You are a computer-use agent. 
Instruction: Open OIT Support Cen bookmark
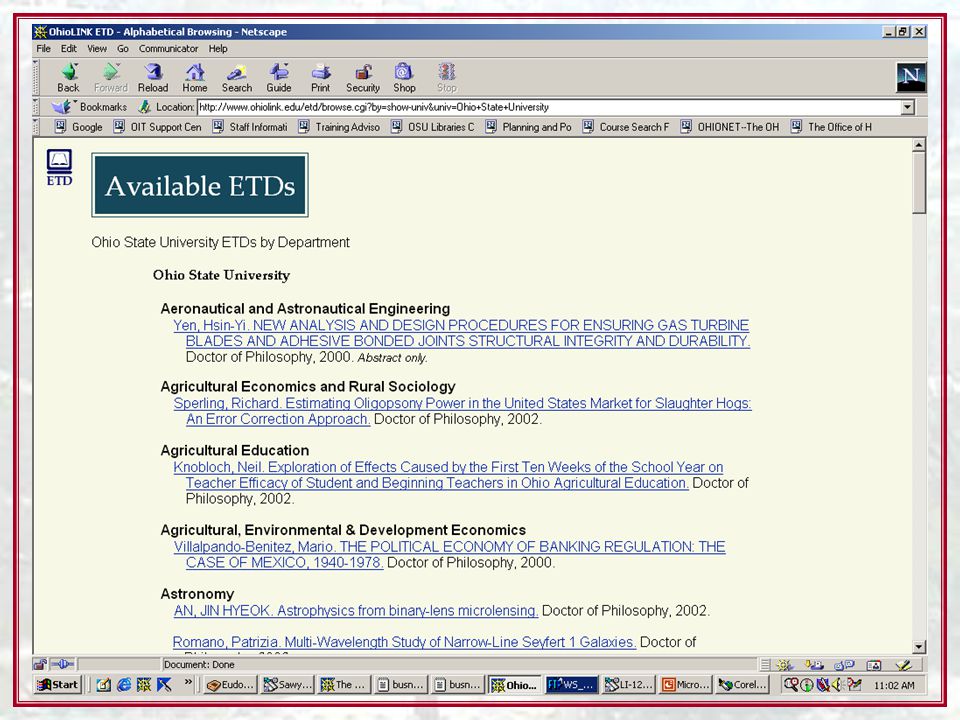[x=157, y=127]
